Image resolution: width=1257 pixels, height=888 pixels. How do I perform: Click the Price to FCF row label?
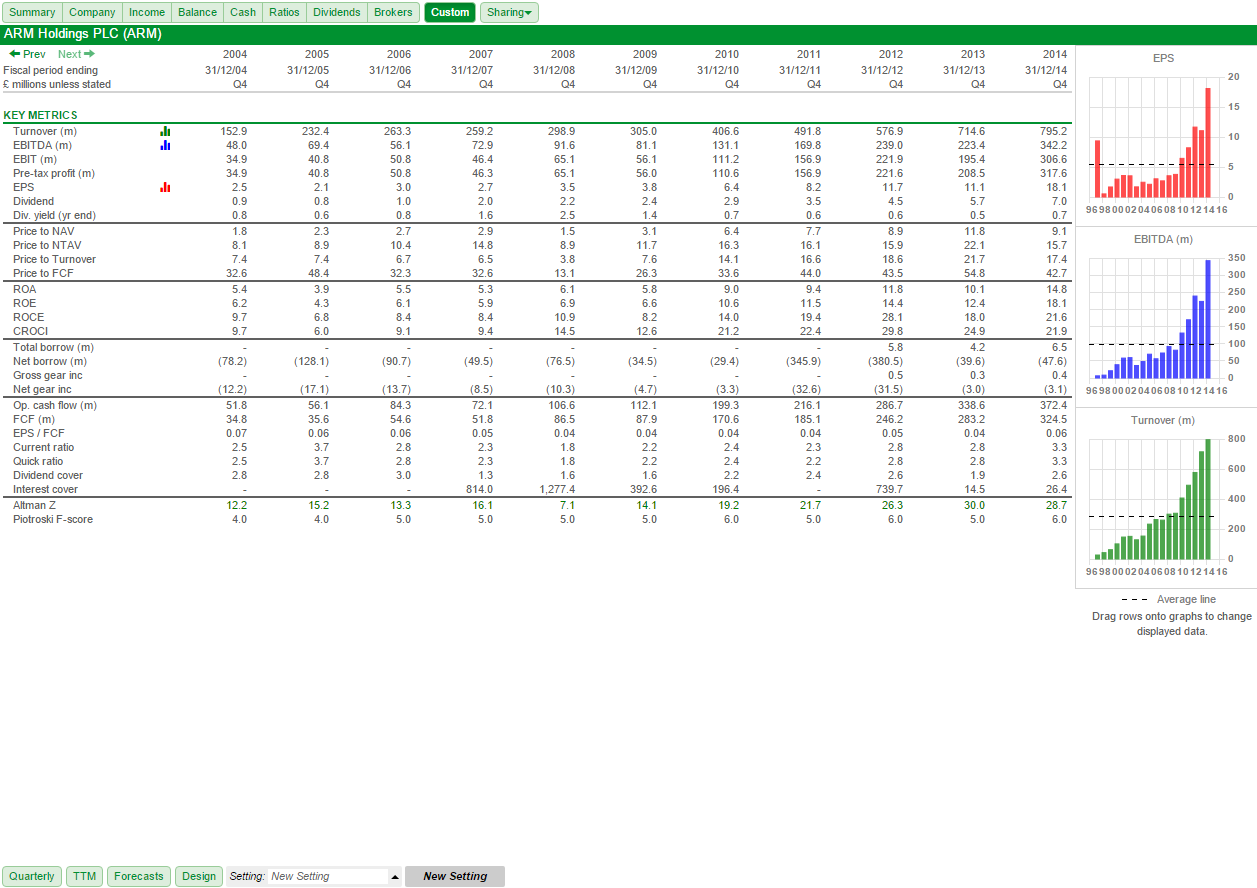[x=43, y=273]
